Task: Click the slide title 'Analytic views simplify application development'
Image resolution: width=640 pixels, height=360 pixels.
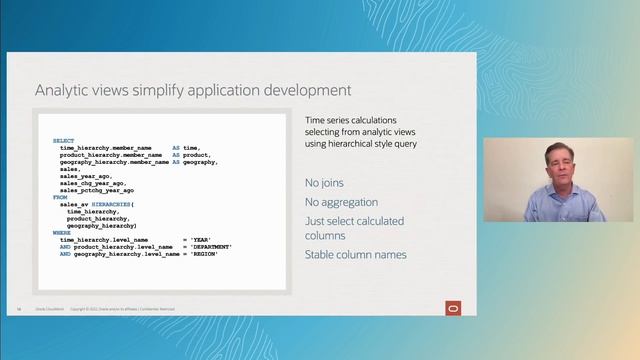Action: click(x=193, y=90)
